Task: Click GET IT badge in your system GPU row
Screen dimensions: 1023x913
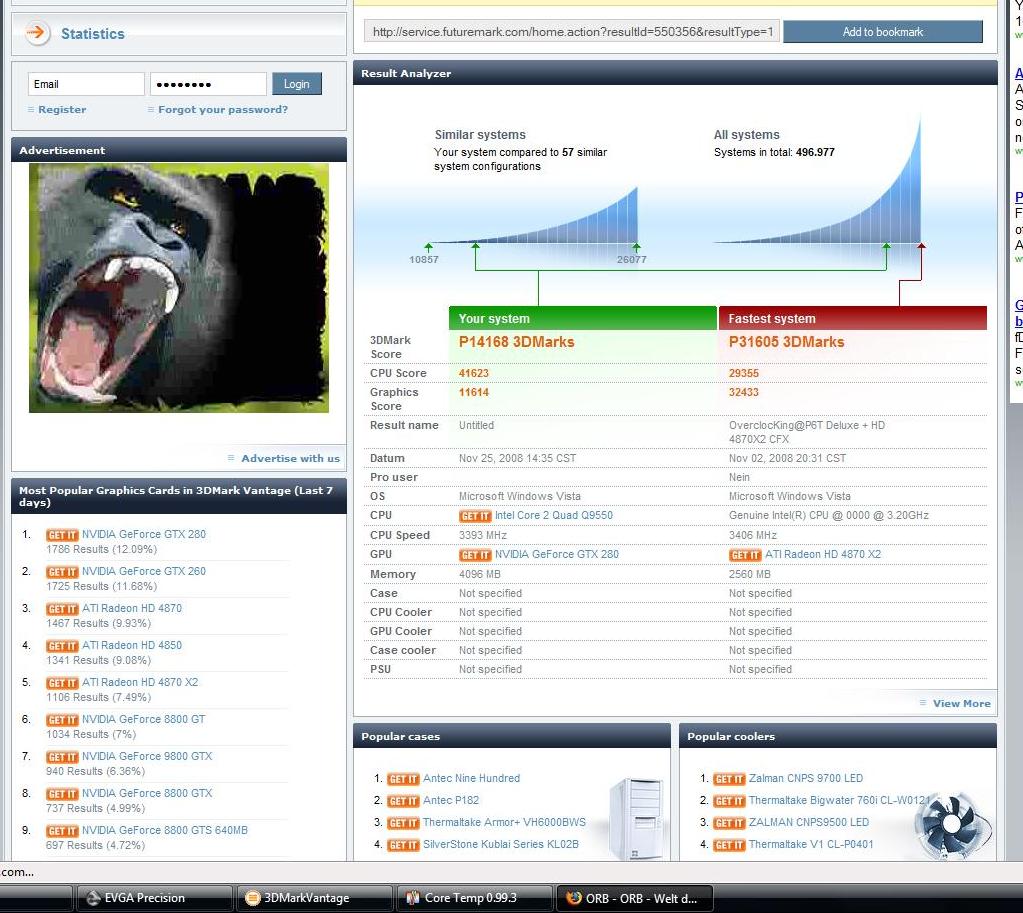Action: [475, 555]
